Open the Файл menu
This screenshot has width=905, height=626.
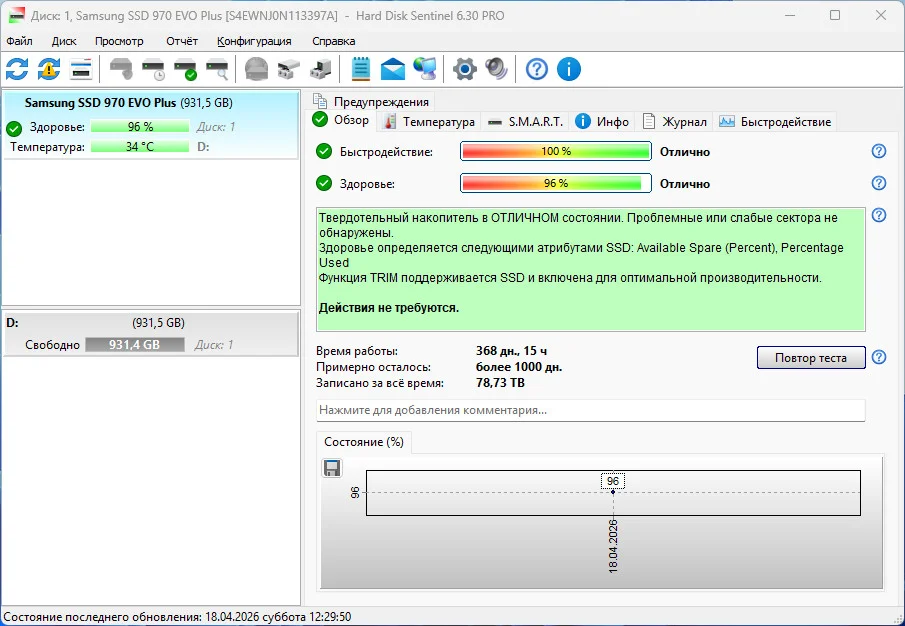(x=19, y=41)
